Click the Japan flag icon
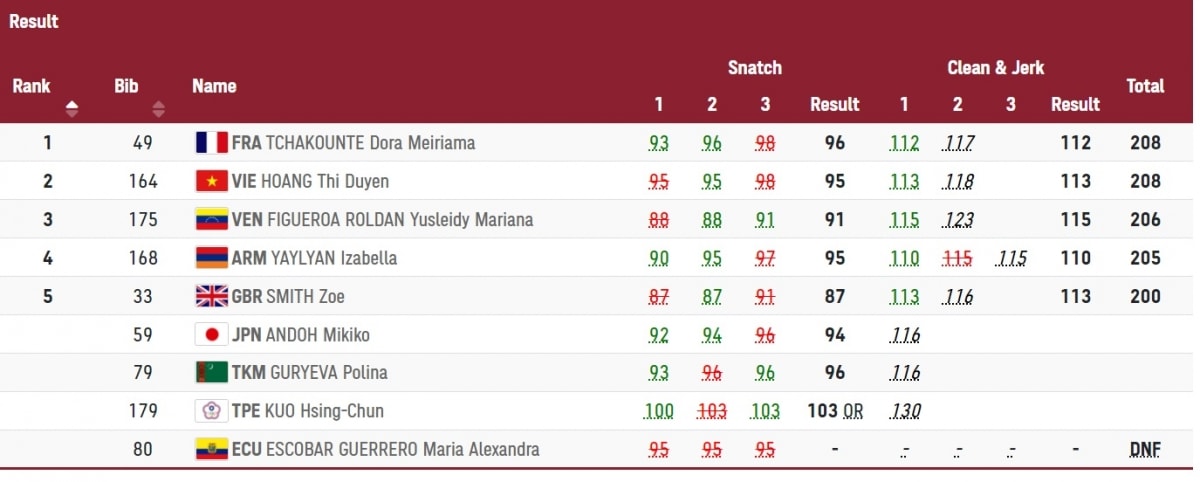This screenshot has width=1200, height=482. pyautogui.click(x=211, y=334)
